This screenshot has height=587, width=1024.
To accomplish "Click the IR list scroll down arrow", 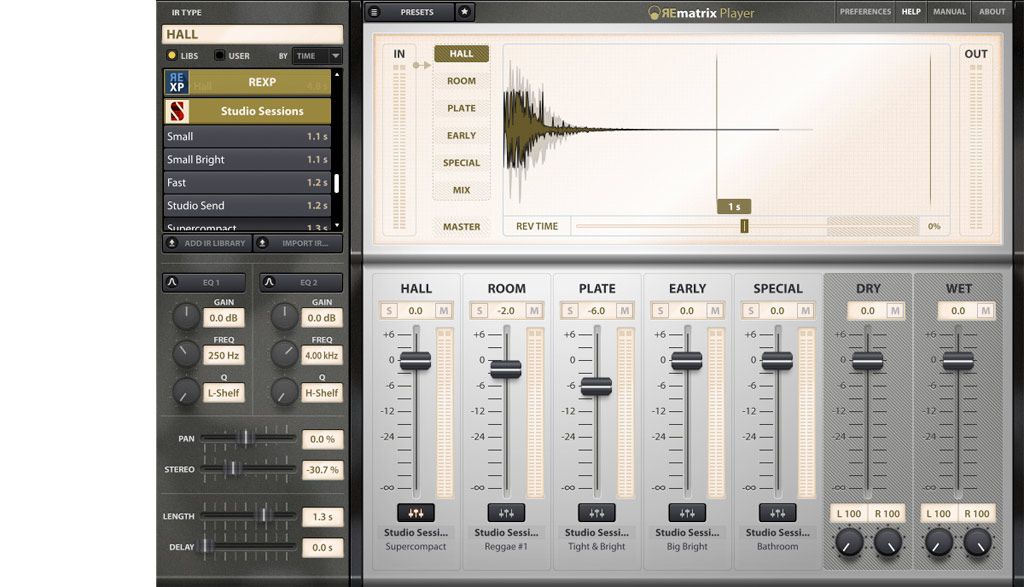I will click(x=337, y=225).
